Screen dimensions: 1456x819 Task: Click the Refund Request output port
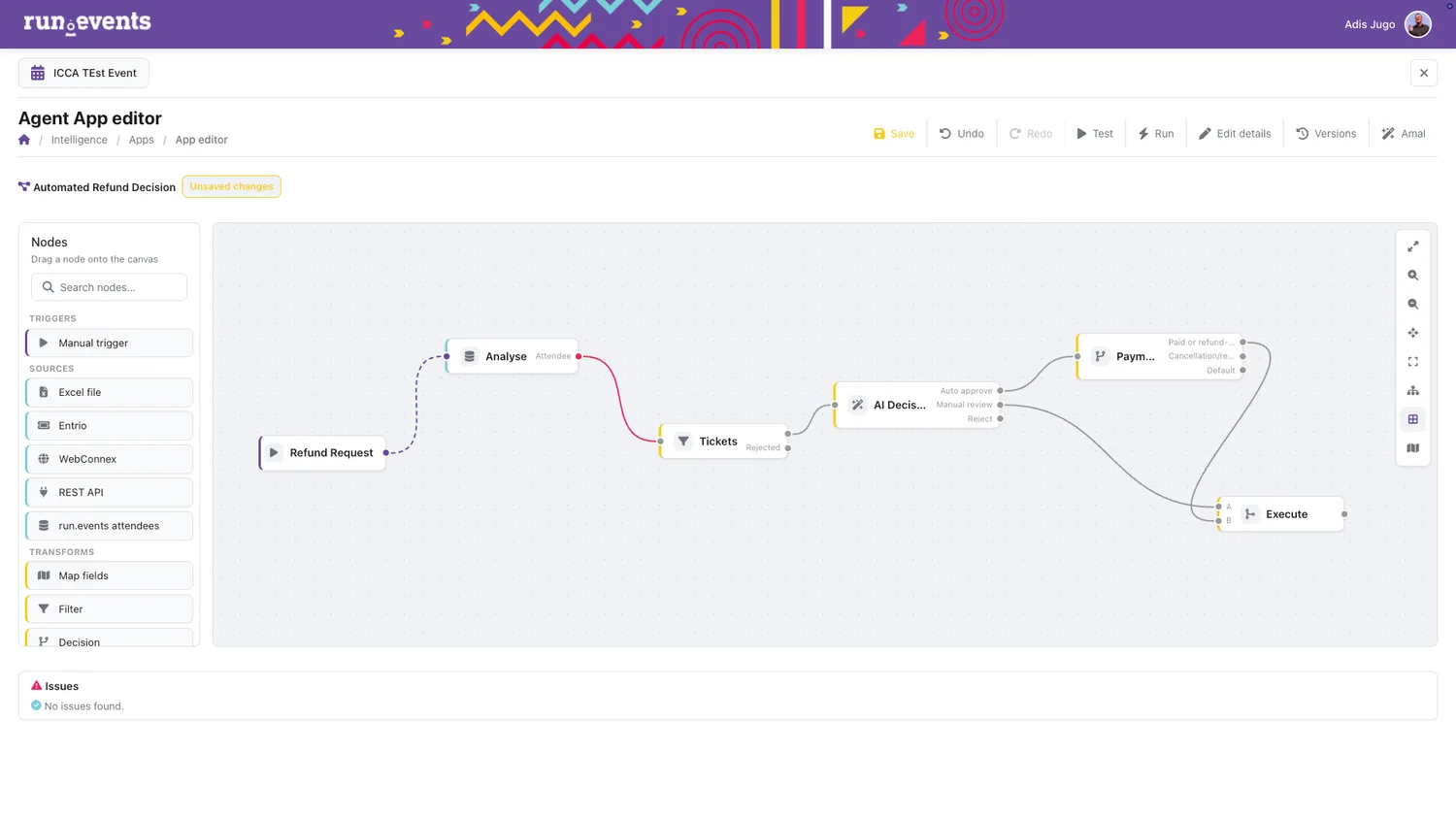click(386, 453)
